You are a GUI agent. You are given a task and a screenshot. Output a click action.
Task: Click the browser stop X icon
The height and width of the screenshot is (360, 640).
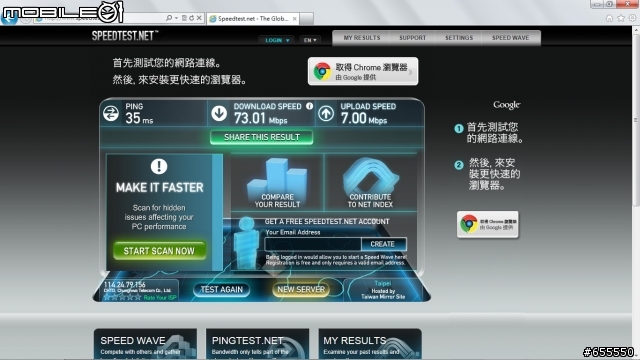pos(199,18)
